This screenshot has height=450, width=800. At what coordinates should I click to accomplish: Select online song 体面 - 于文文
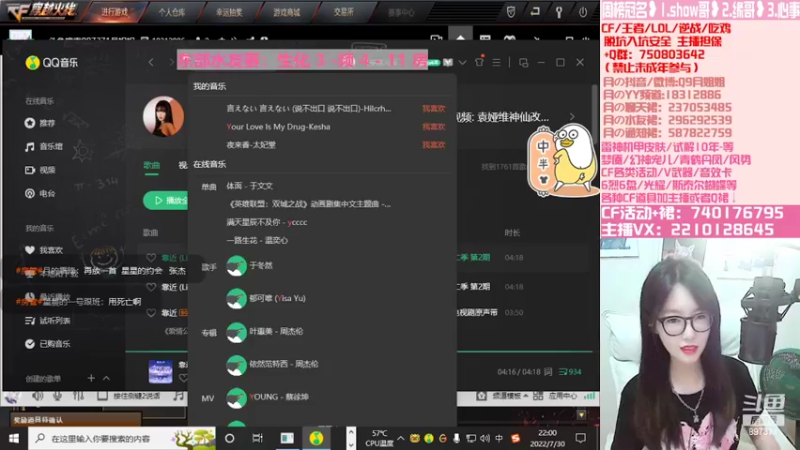point(249,186)
